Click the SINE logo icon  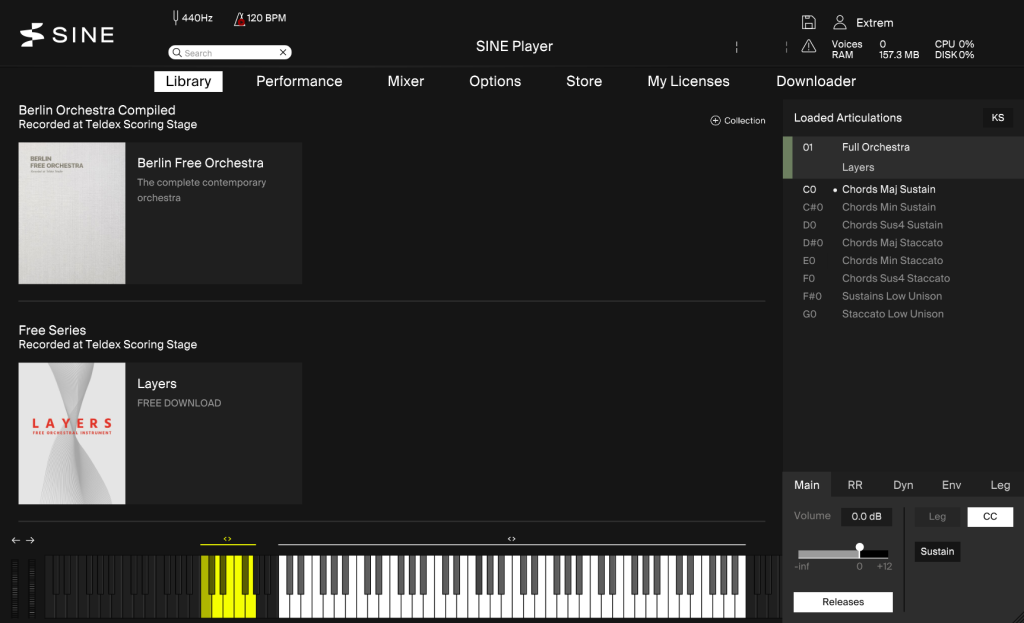[31, 35]
